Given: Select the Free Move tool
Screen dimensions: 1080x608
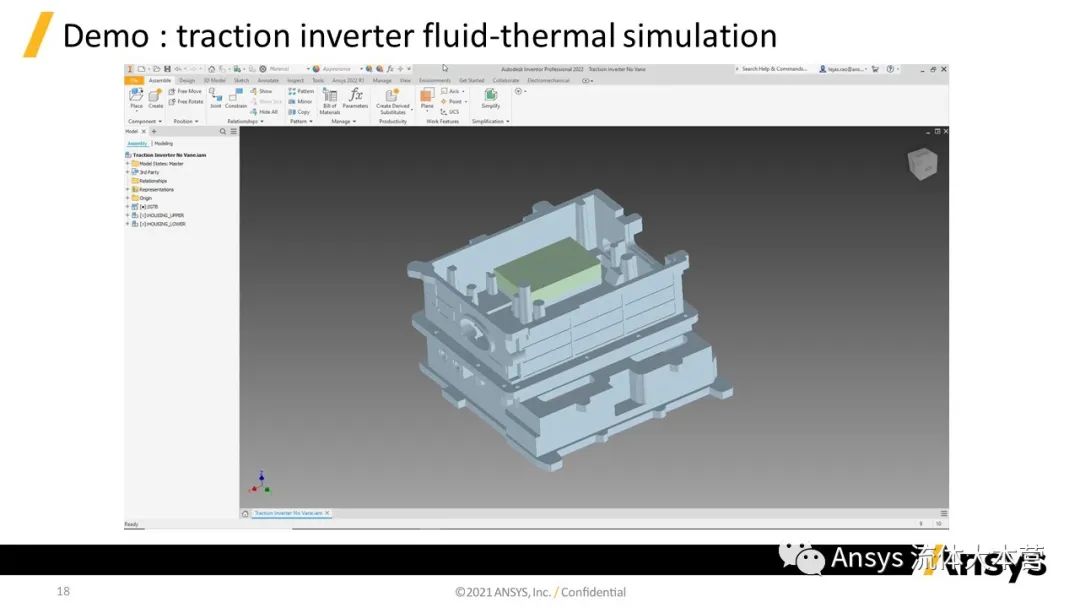Looking at the screenshot, I should point(185,91).
